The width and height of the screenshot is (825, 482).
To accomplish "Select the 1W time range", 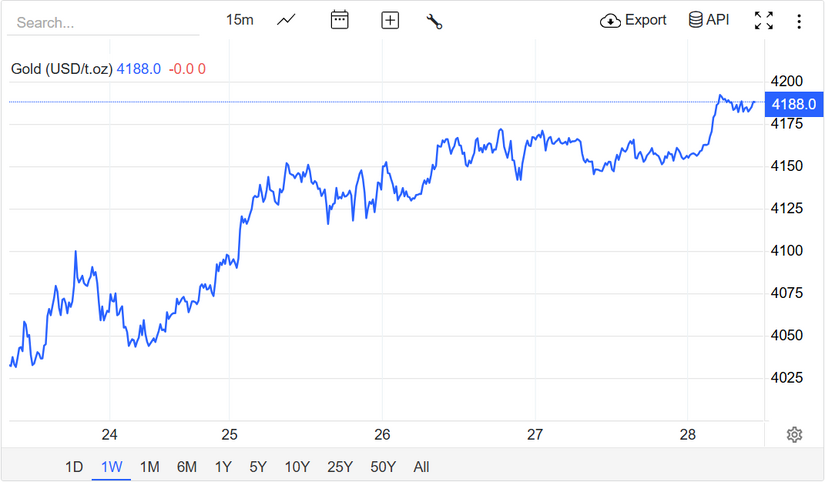I will coord(111,466).
